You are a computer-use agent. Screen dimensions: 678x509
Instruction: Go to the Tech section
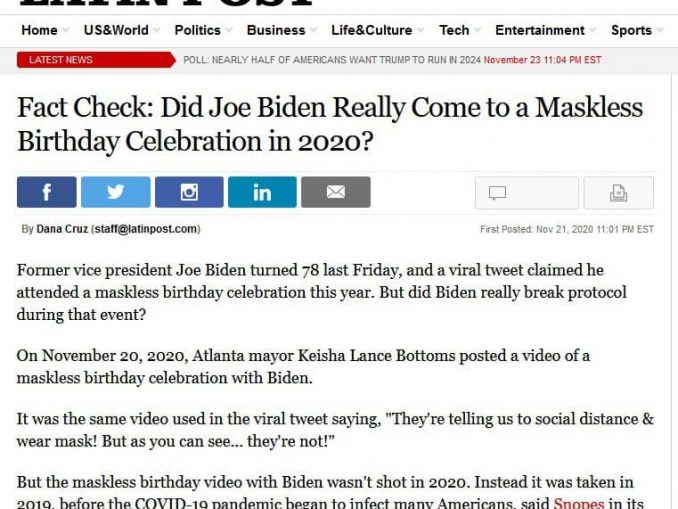point(454,30)
